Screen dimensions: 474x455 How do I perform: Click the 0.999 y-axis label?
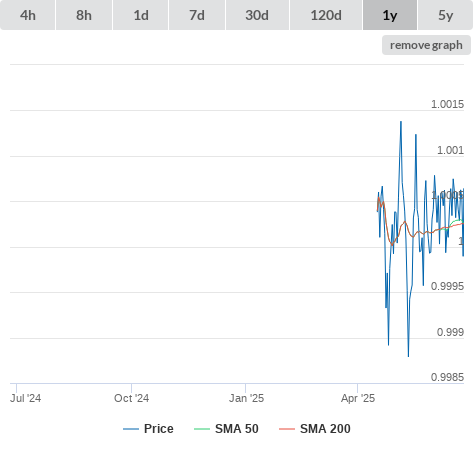(450, 332)
